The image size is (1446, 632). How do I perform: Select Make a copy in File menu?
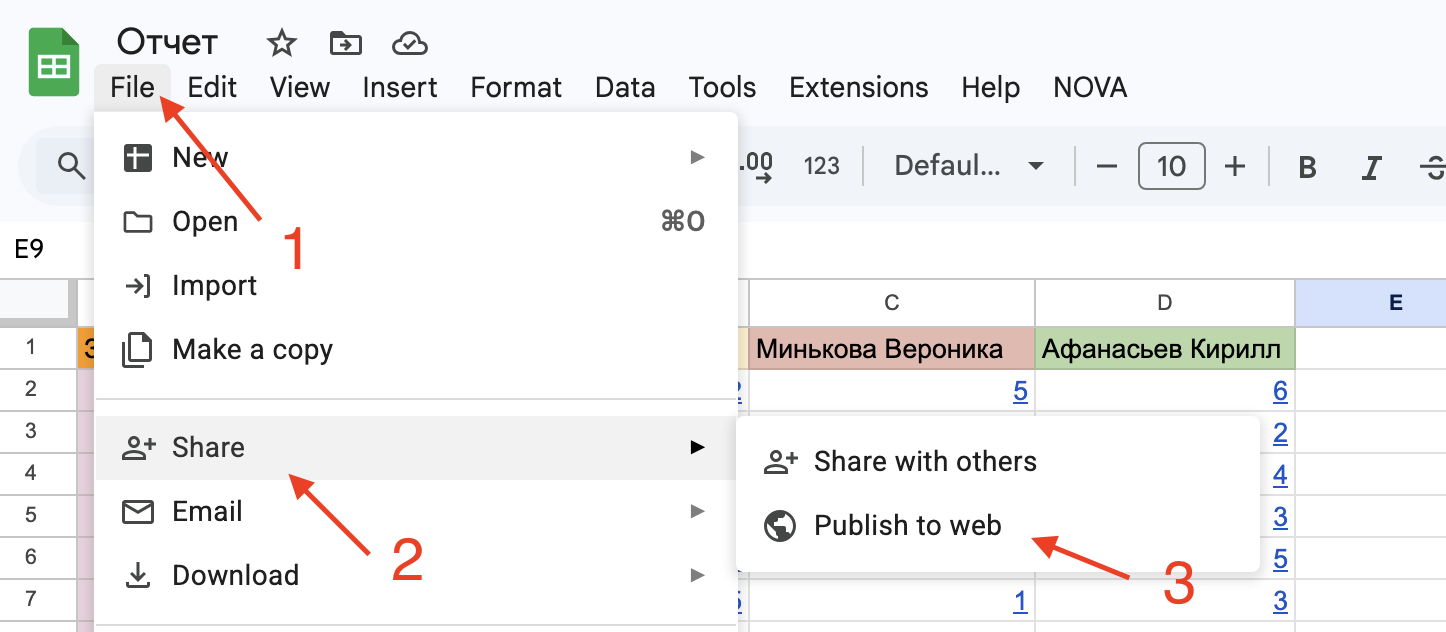(x=252, y=349)
